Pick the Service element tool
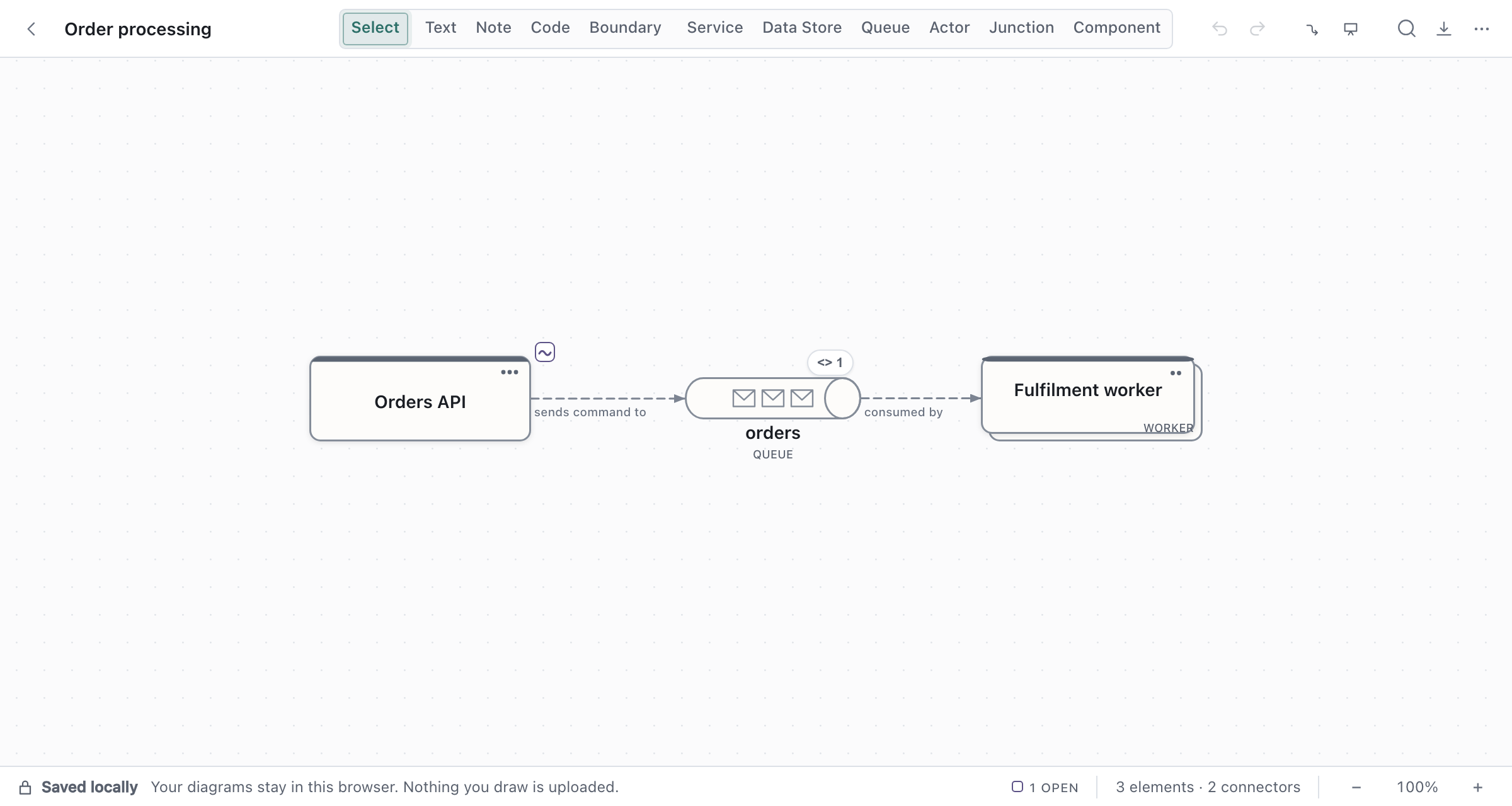 click(715, 28)
